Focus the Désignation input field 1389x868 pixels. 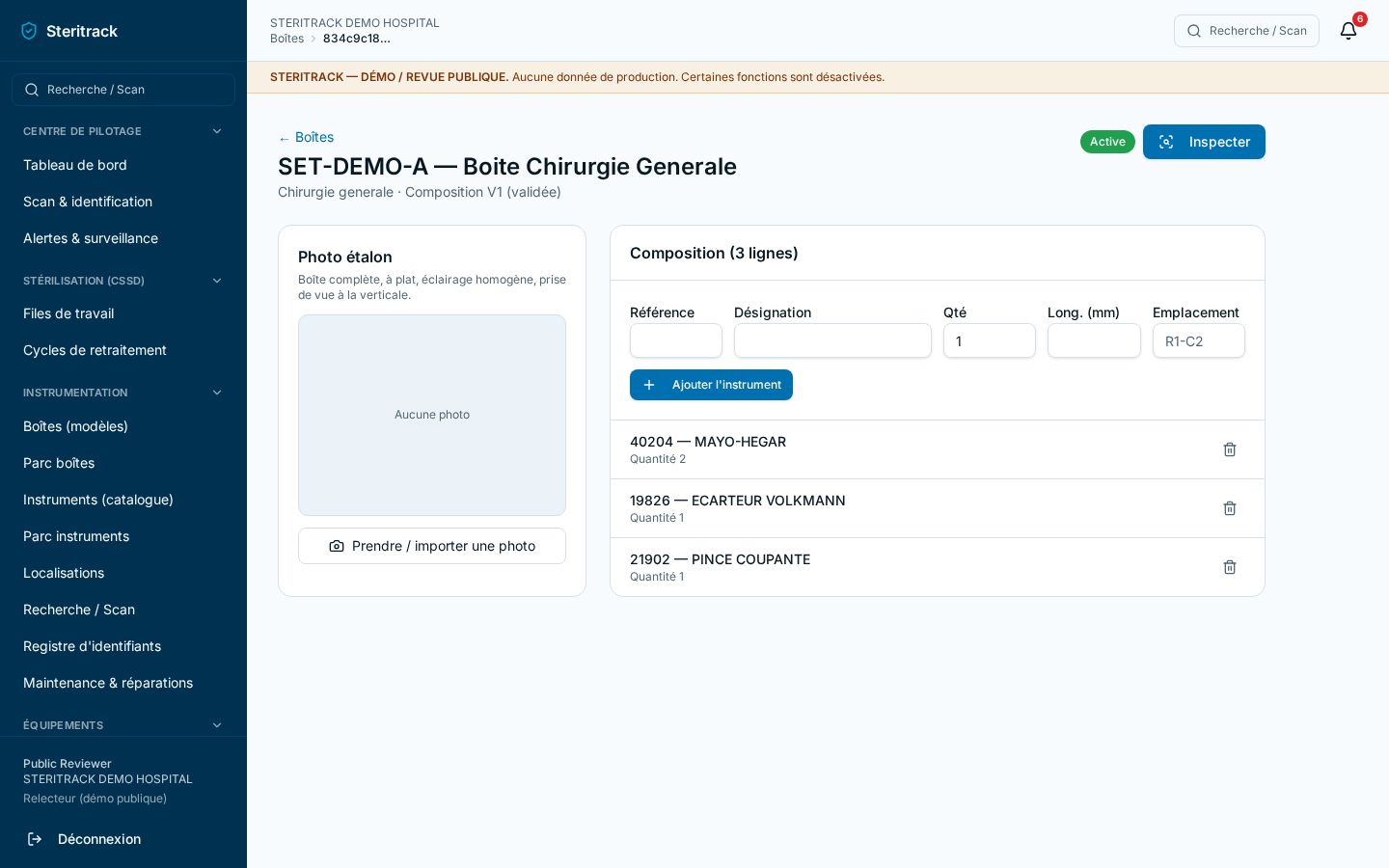pos(832,340)
